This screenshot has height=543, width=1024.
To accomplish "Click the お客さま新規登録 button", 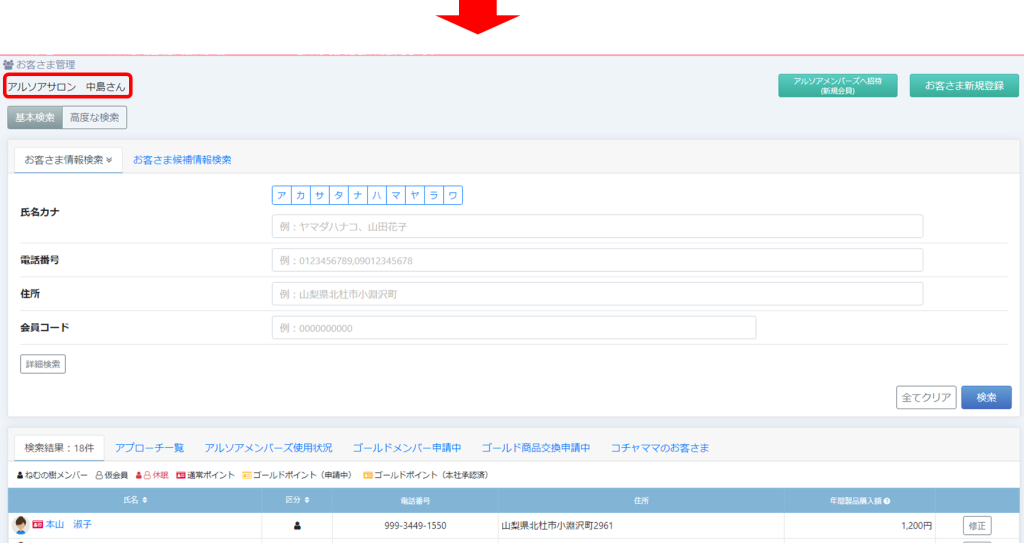I will click(x=963, y=86).
